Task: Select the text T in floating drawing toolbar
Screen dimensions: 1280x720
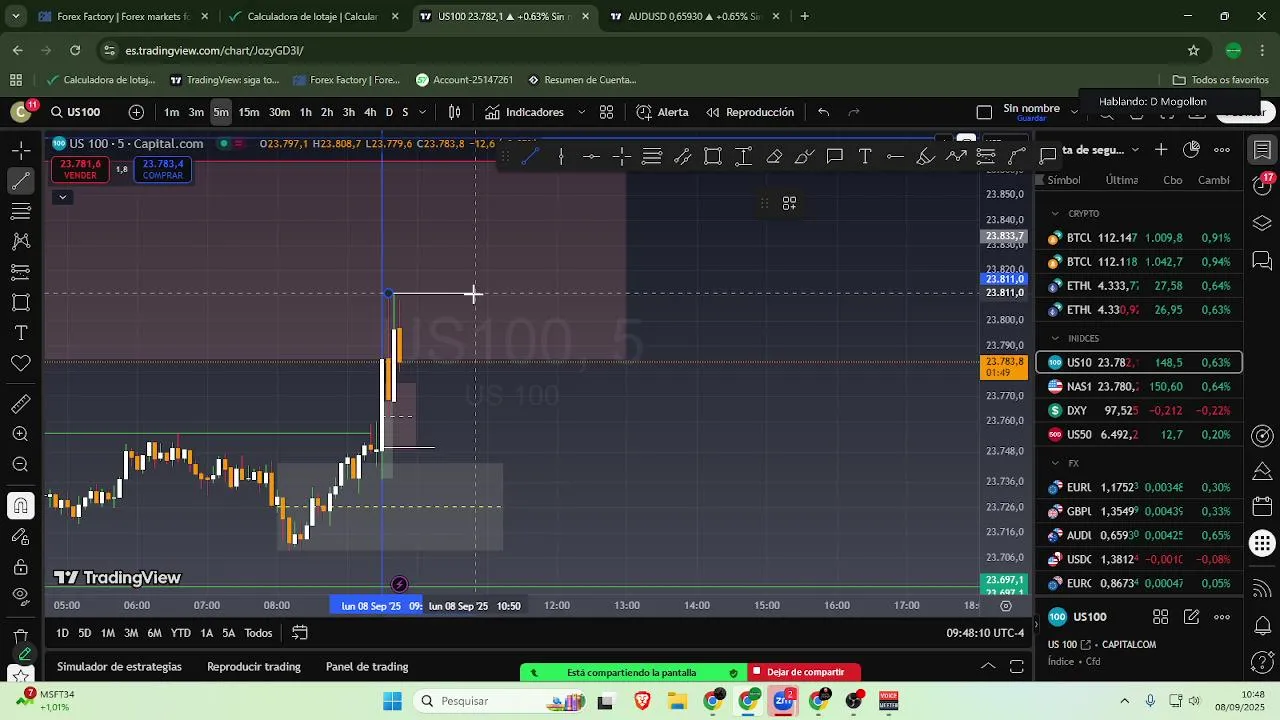Action: [x=865, y=156]
